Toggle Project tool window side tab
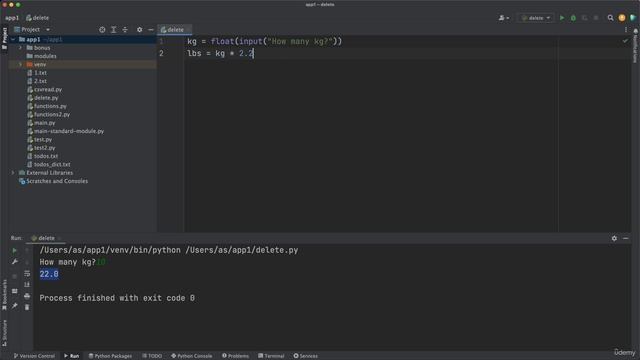This screenshot has width=640, height=360. 4,38
